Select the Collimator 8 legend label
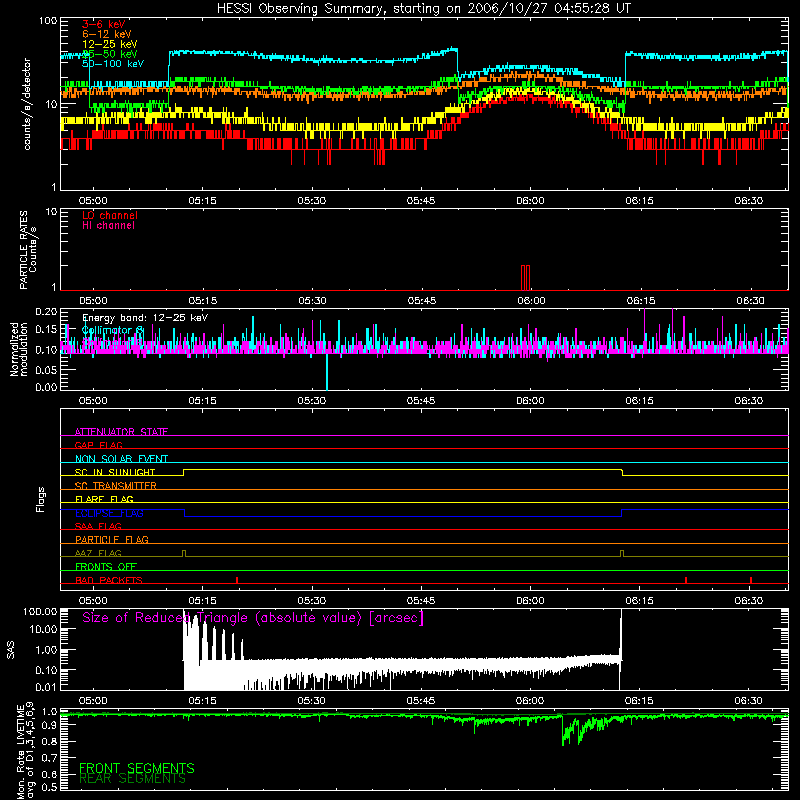 pyautogui.click(x=113, y=330)
